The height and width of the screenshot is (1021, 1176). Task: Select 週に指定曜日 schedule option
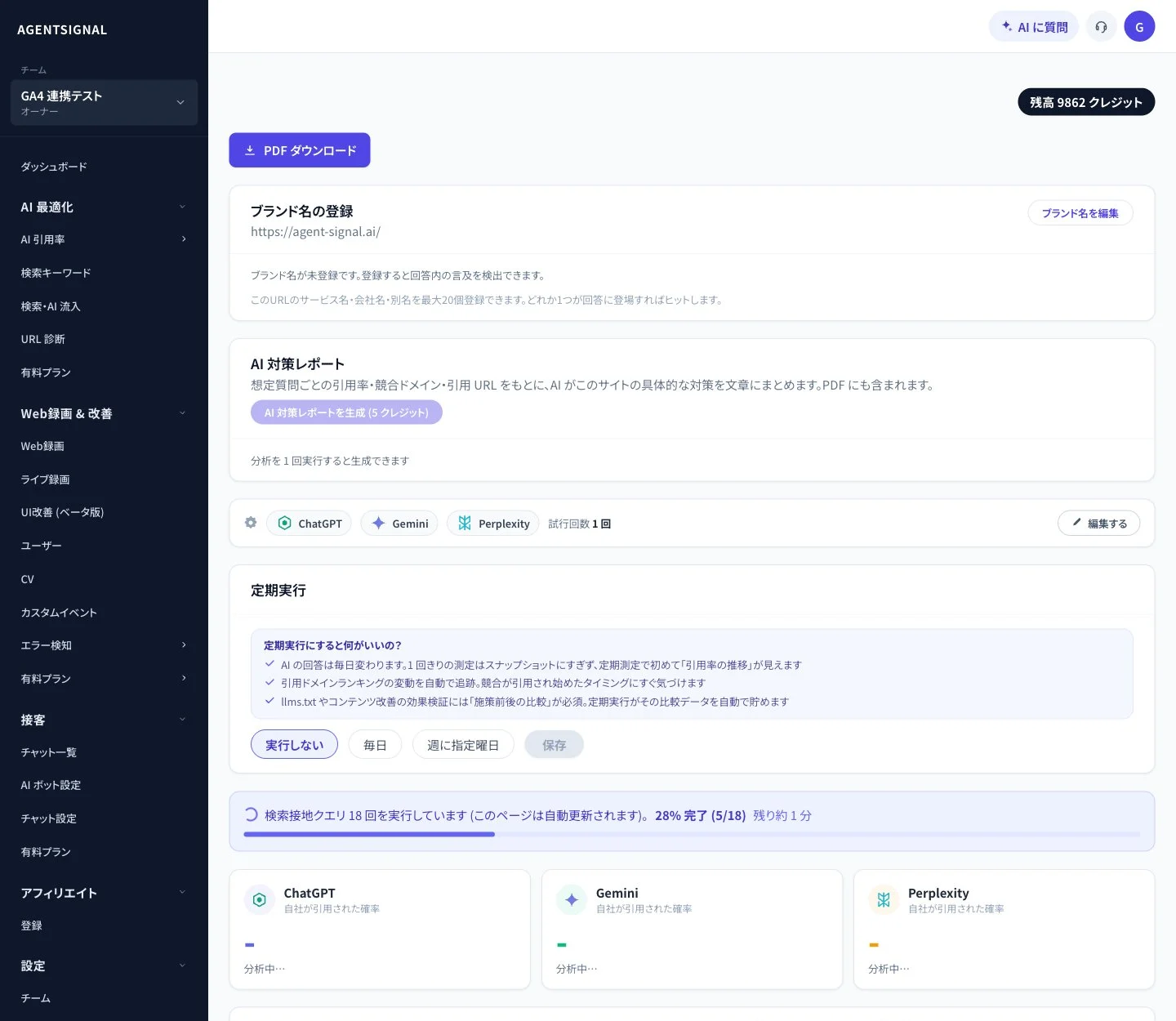(x=463, y=744)
